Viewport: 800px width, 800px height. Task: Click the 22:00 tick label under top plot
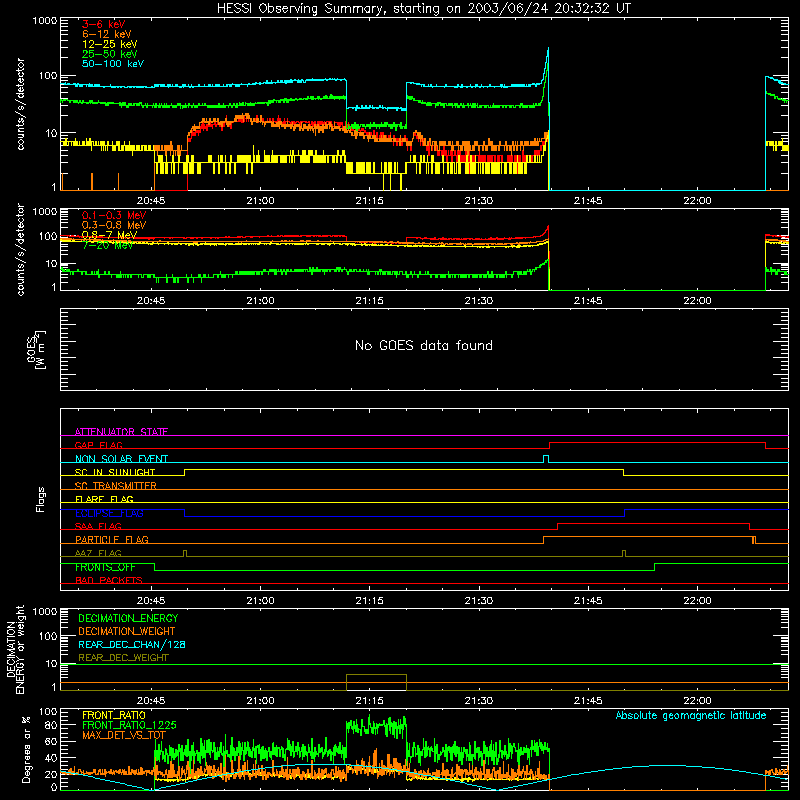[x=696, y=201]
